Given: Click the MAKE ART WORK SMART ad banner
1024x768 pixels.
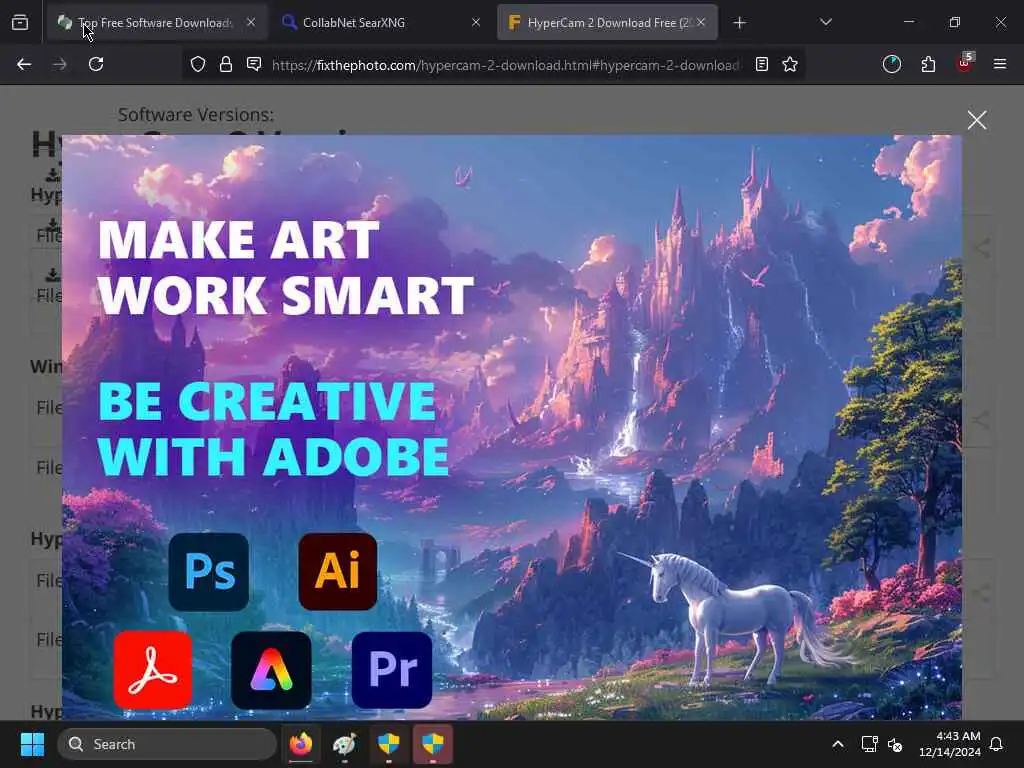Looking at the screenshot, I should tap(512, 427).
